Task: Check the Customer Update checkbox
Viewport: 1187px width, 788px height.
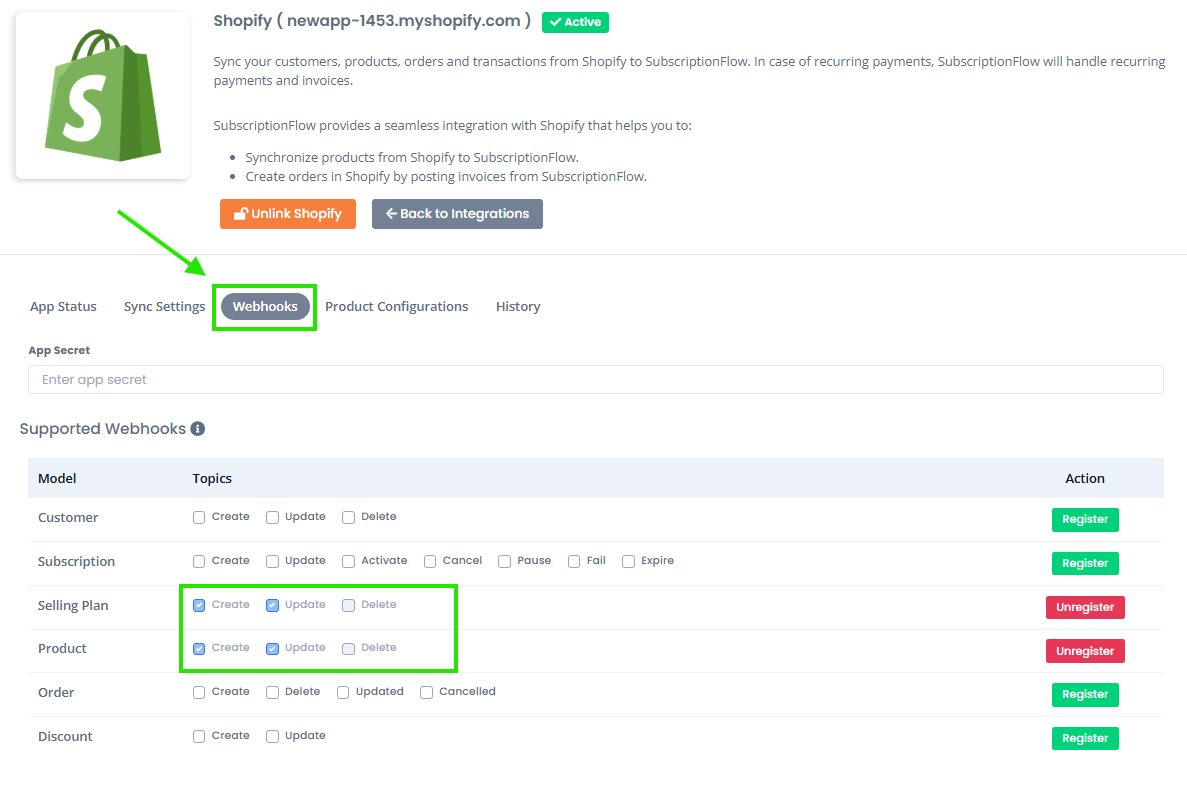Action: (x=273, y=518)
